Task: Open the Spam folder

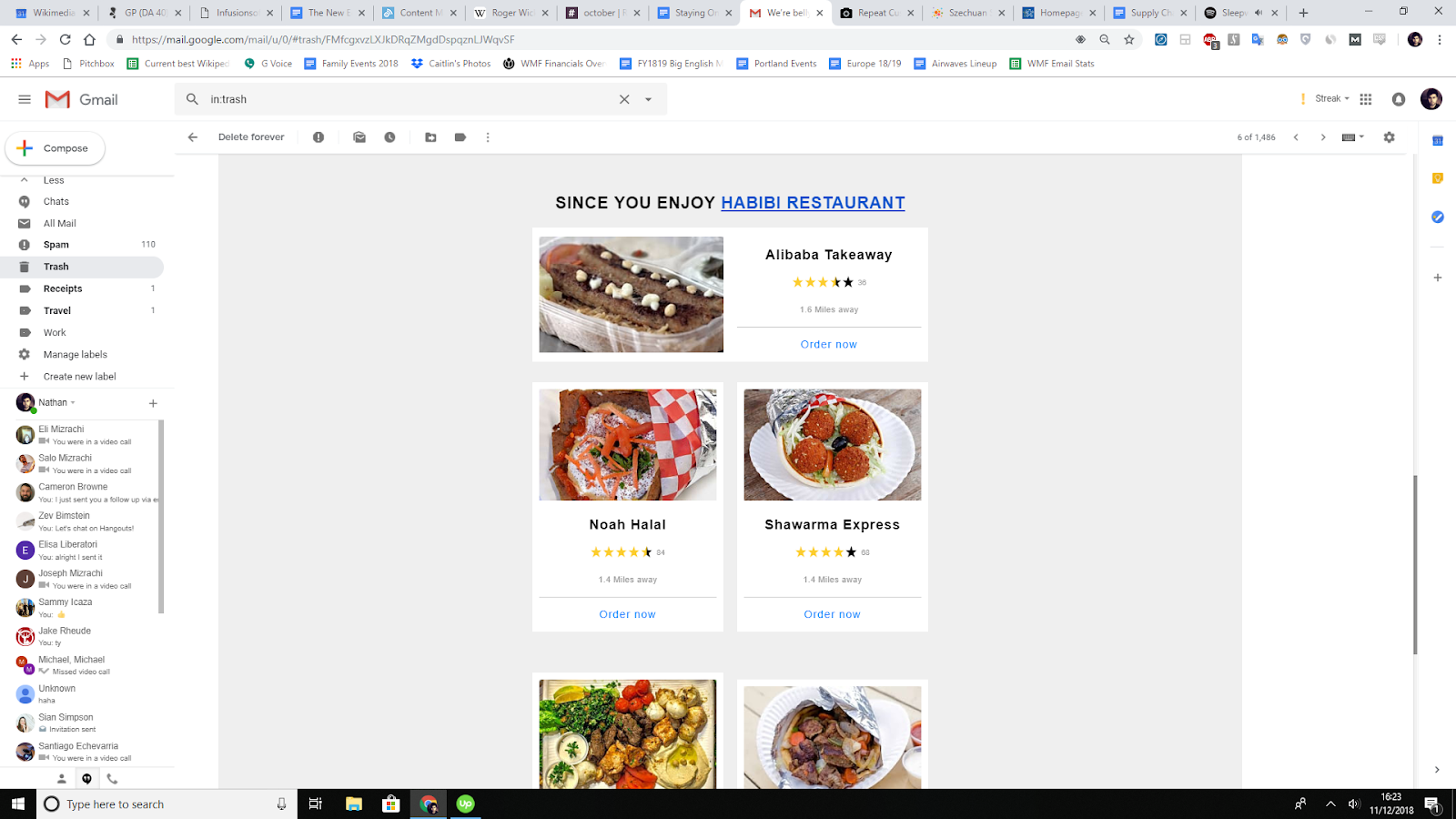Action: [56, 245]
